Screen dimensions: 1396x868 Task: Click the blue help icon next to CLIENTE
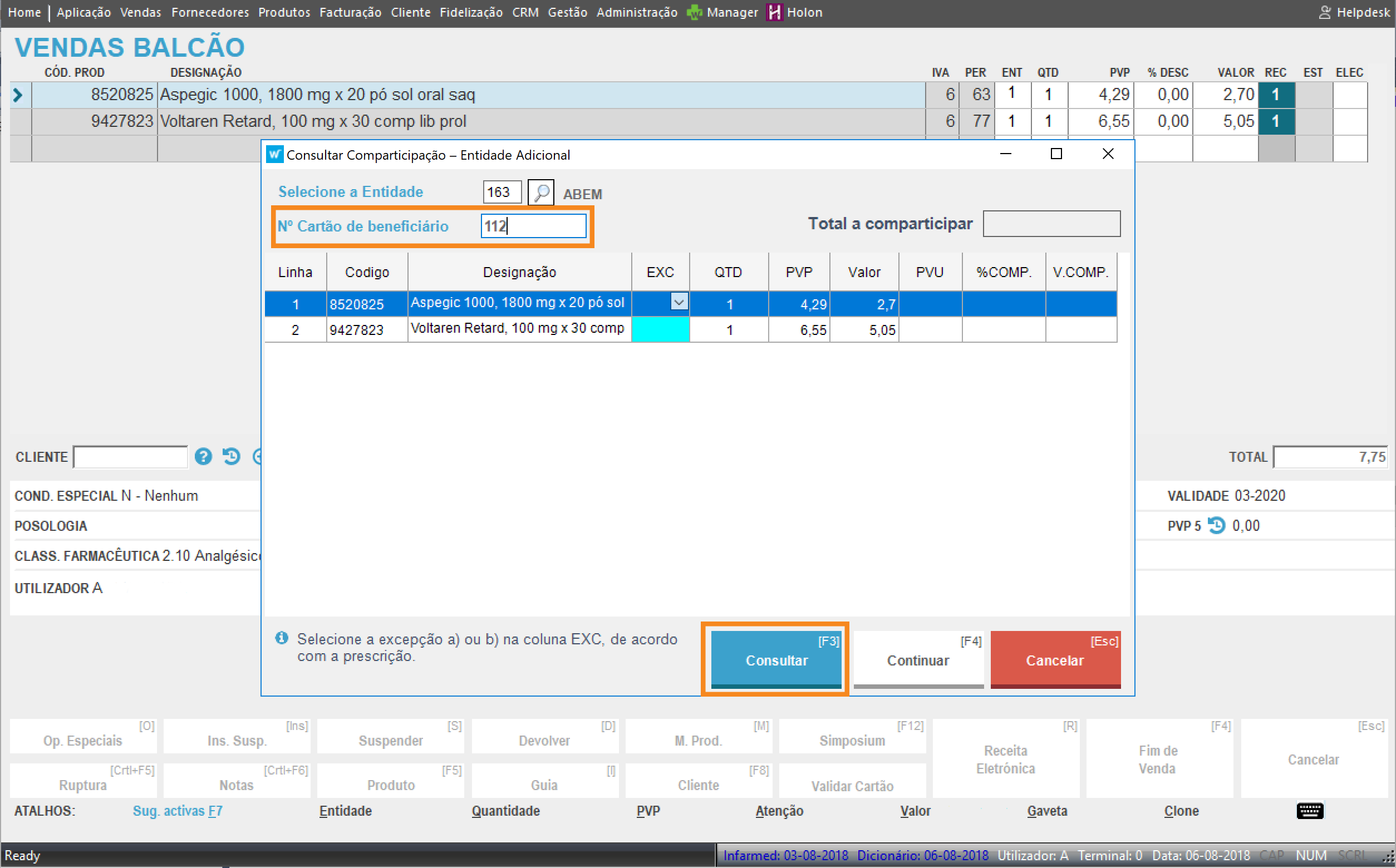tap(203, 456)
